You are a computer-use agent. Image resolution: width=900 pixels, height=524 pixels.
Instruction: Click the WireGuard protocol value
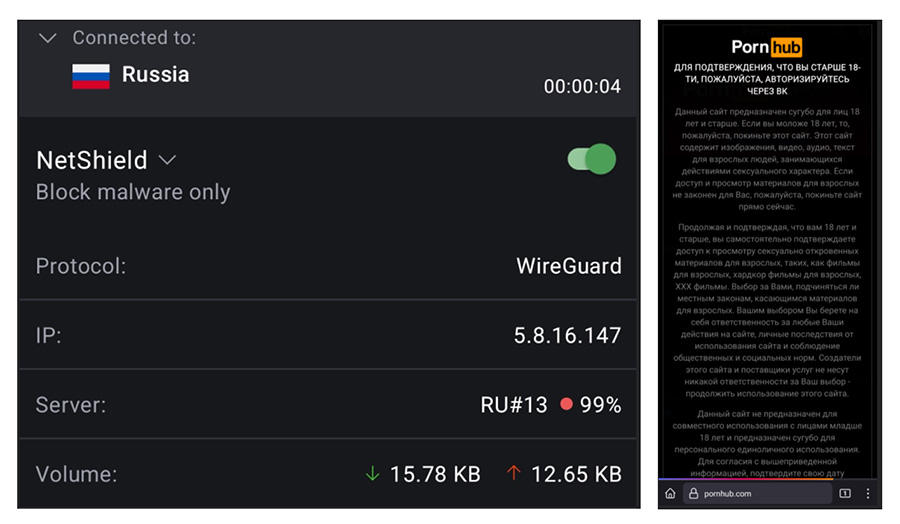568,266
